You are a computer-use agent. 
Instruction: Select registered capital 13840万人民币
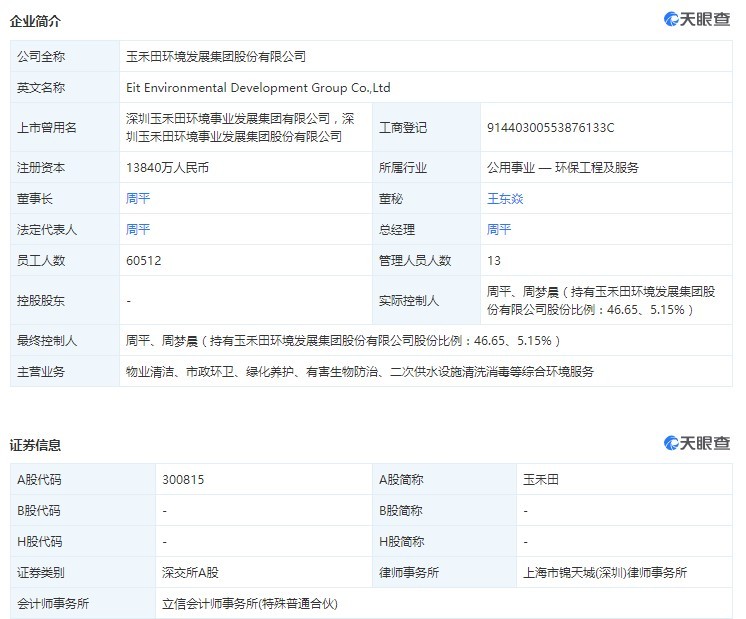pos(167,167)
